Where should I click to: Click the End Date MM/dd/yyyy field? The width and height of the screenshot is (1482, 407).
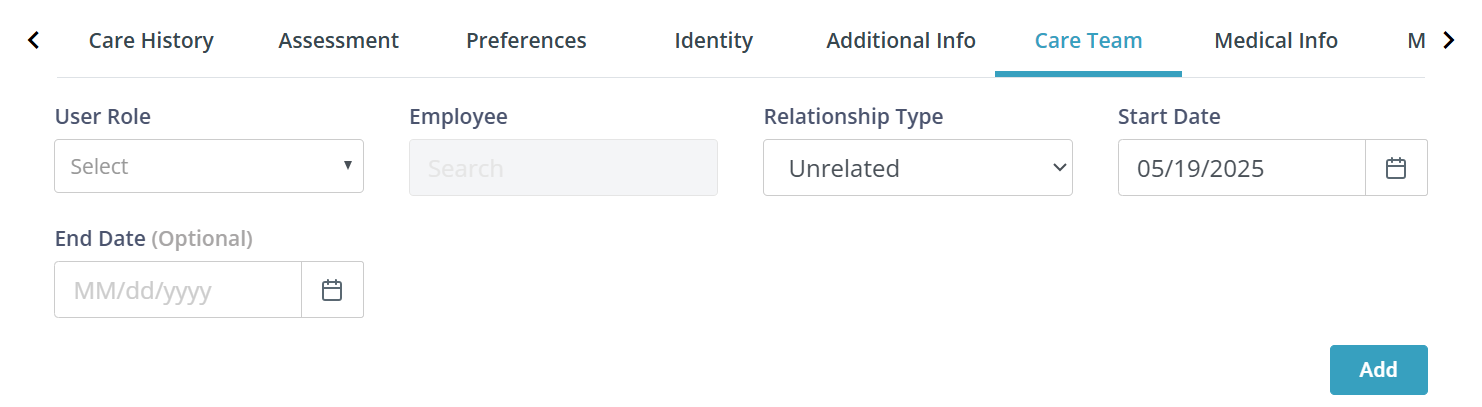[178, 290]
